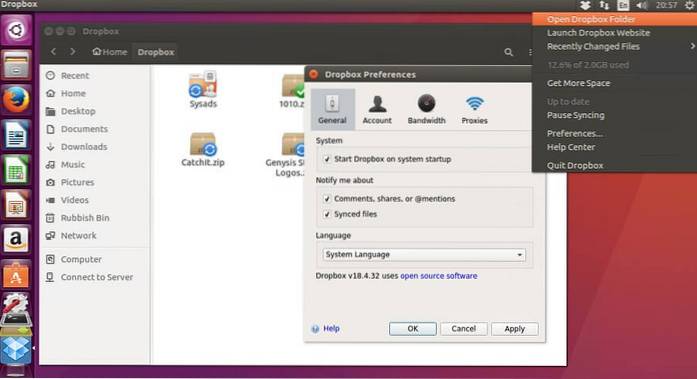Screen dimensions: 697x379
Task: Choose Get More Space menu item
Action: [x=615, y=83]
